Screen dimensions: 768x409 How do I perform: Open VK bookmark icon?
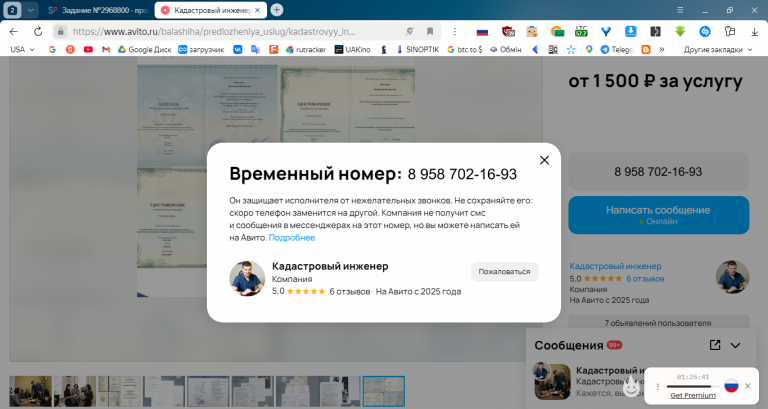tap(238, 49)
